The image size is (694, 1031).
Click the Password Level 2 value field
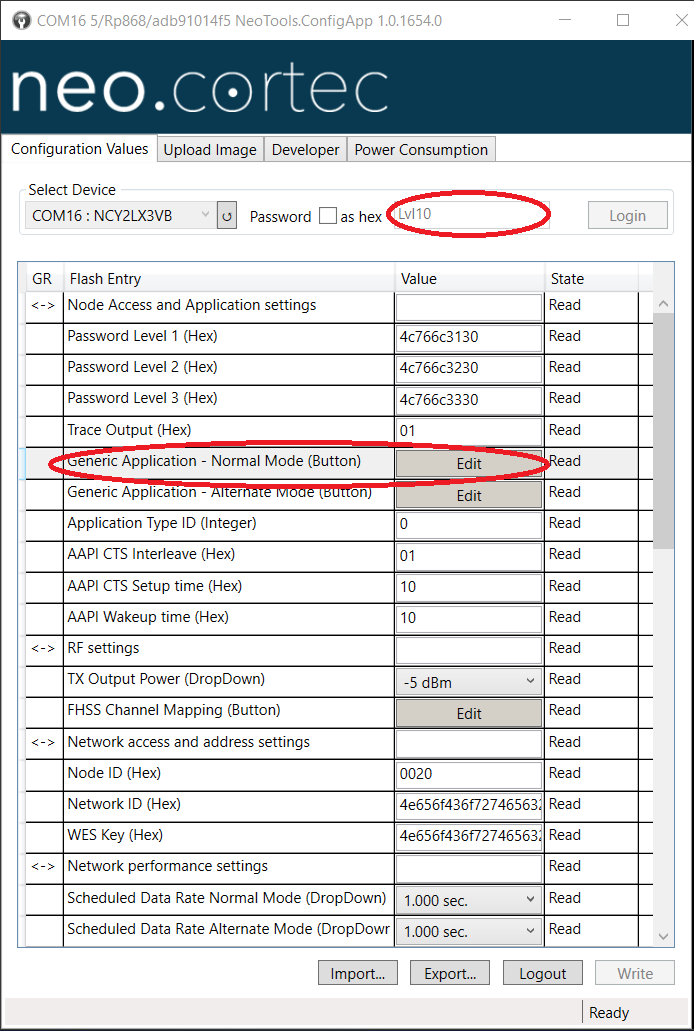tap(468, 368)
